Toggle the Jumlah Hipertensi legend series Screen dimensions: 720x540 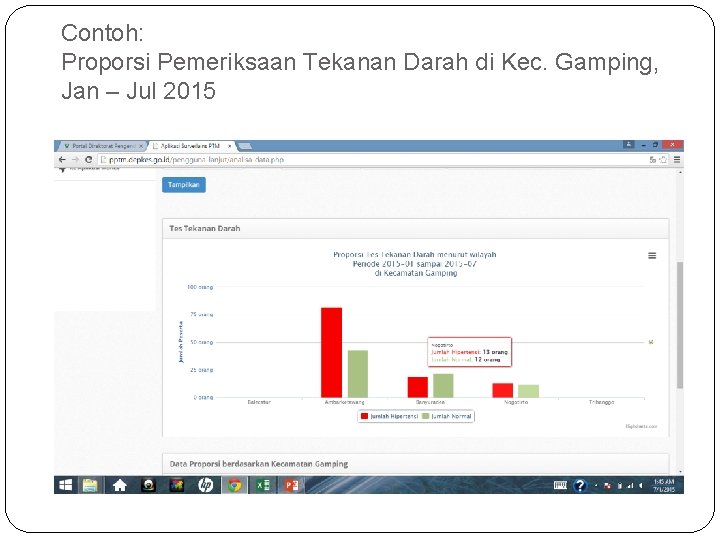point(389,416)
